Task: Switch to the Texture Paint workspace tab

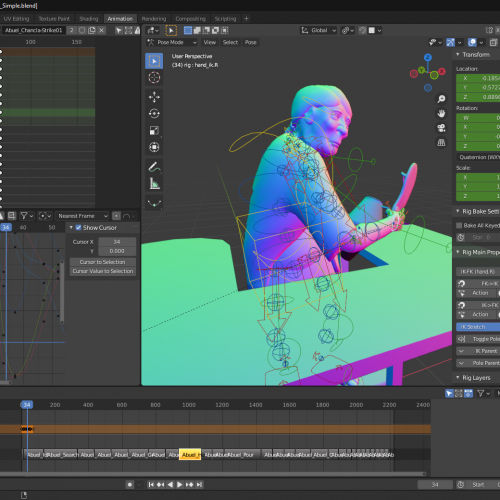Action: tap(54, 19)
